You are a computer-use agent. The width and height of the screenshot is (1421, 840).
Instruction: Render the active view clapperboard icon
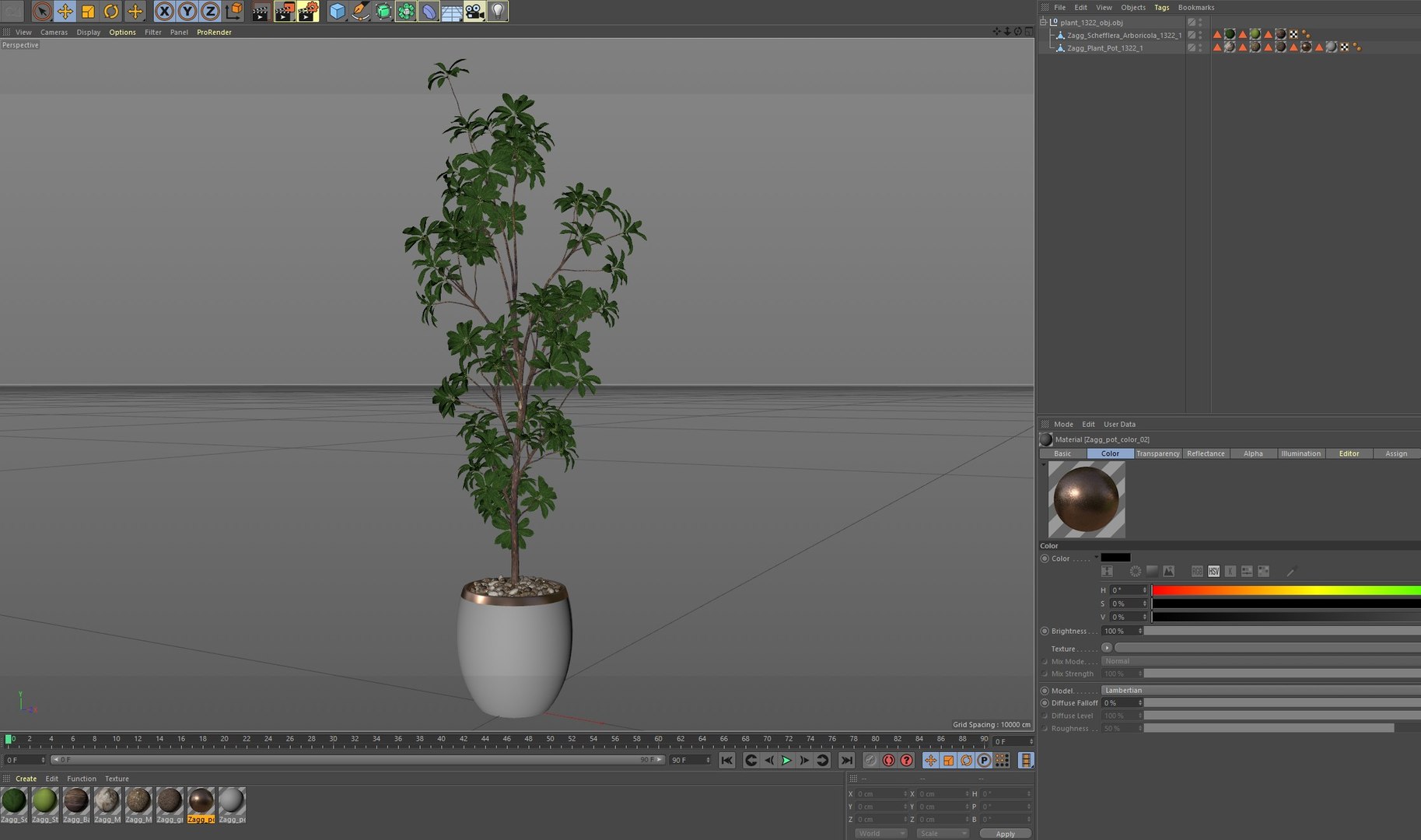click(261, 12)
